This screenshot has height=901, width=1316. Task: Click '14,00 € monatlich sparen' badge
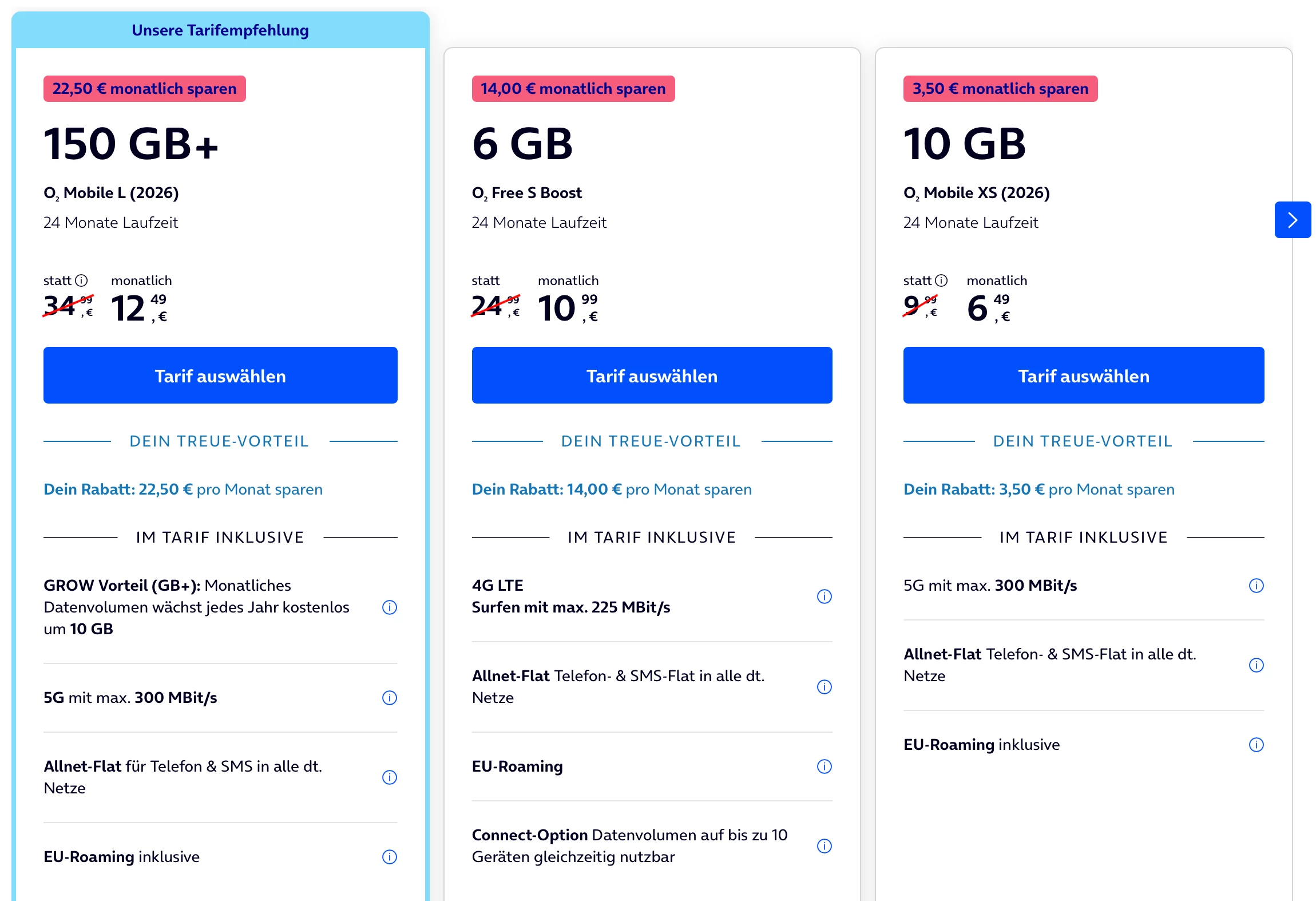(573, 89)
